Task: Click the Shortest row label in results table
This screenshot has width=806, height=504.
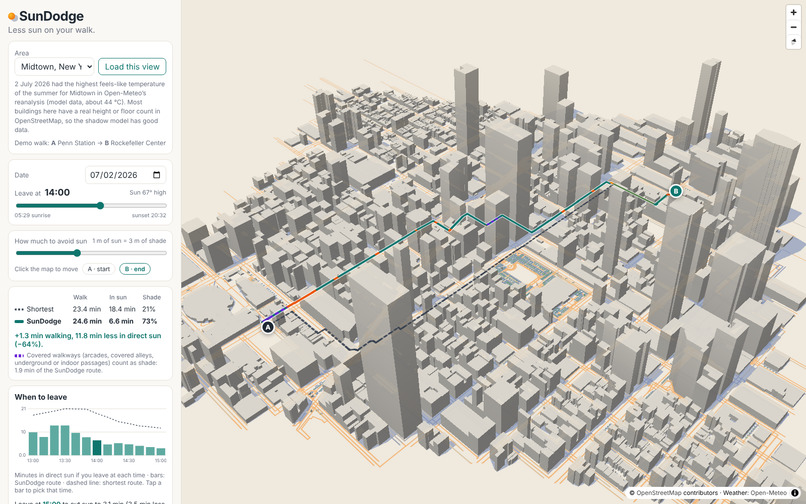Action: pyautogui.click(x=40, y=309)
